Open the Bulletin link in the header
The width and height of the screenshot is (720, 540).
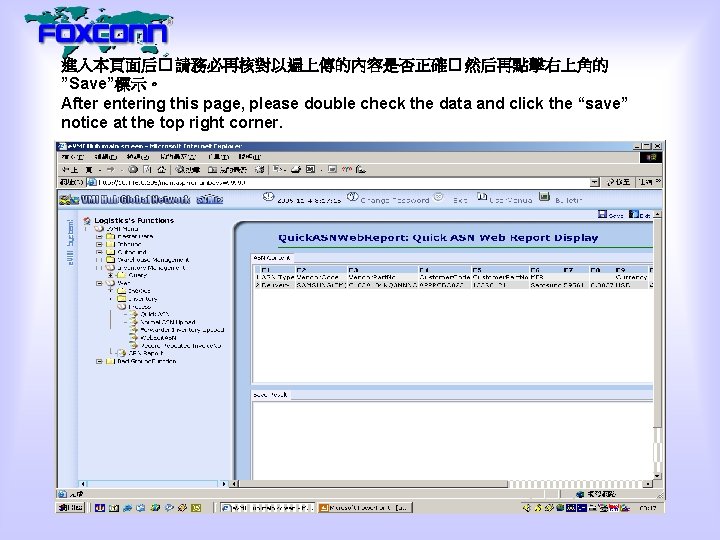(x=568, y=200)
